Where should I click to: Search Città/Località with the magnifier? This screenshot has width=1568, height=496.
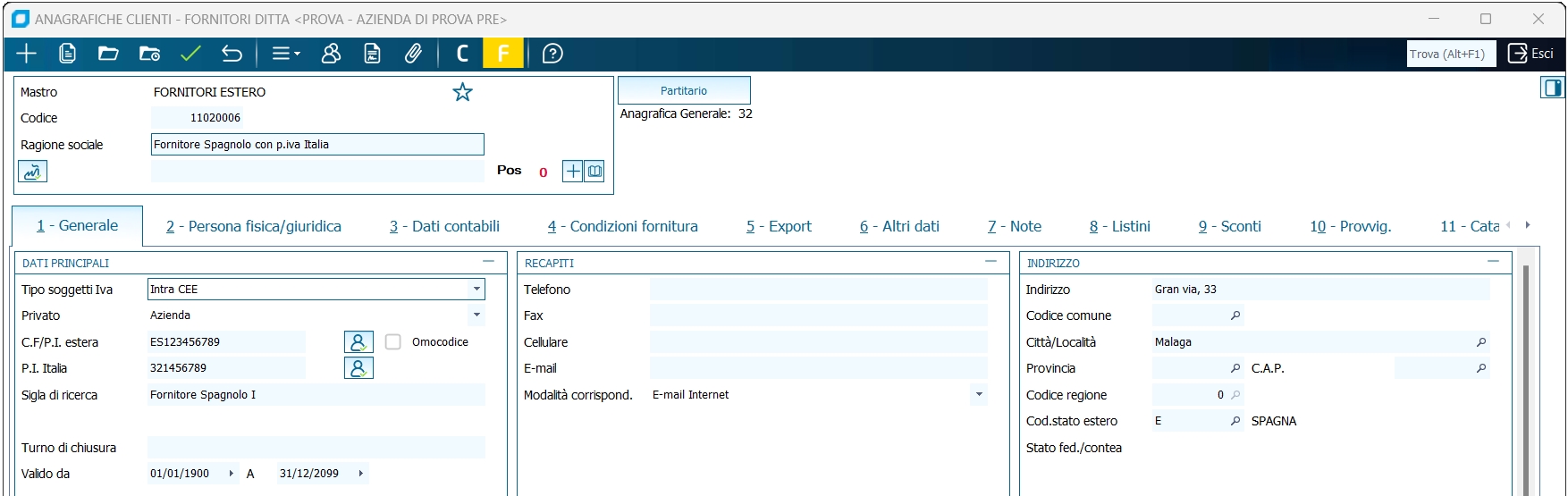(x=1481, y=342)
